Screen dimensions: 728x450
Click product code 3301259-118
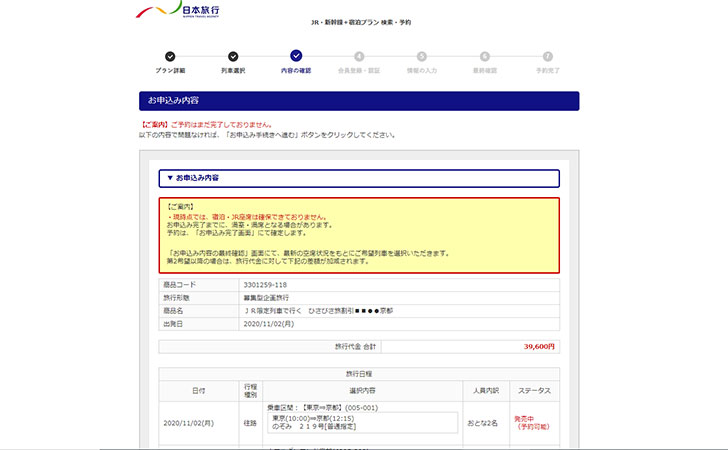(x=265, y=285)
